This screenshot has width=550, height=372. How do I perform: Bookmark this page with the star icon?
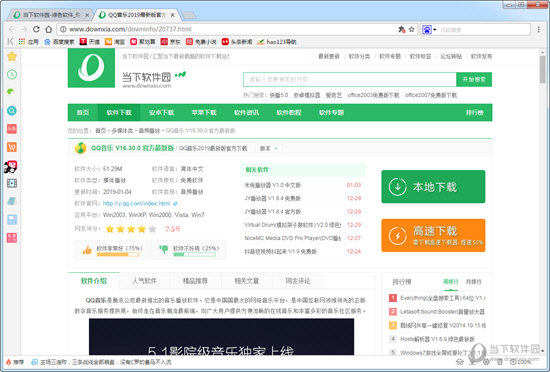[x=411, y=29]
